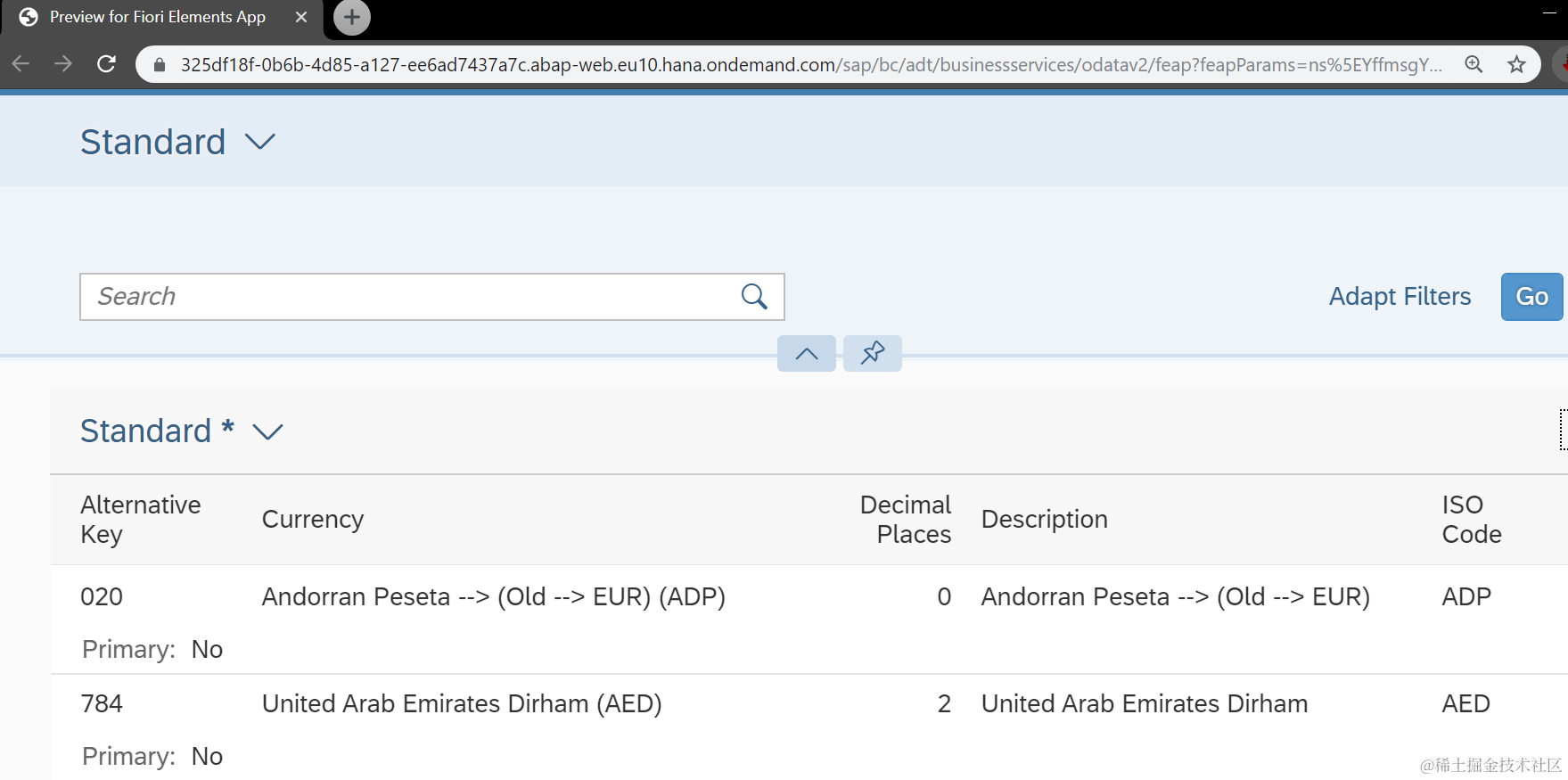Click the Decimal Places column header
This screenshot has height=780, width=1568.
tap(905, 520)
